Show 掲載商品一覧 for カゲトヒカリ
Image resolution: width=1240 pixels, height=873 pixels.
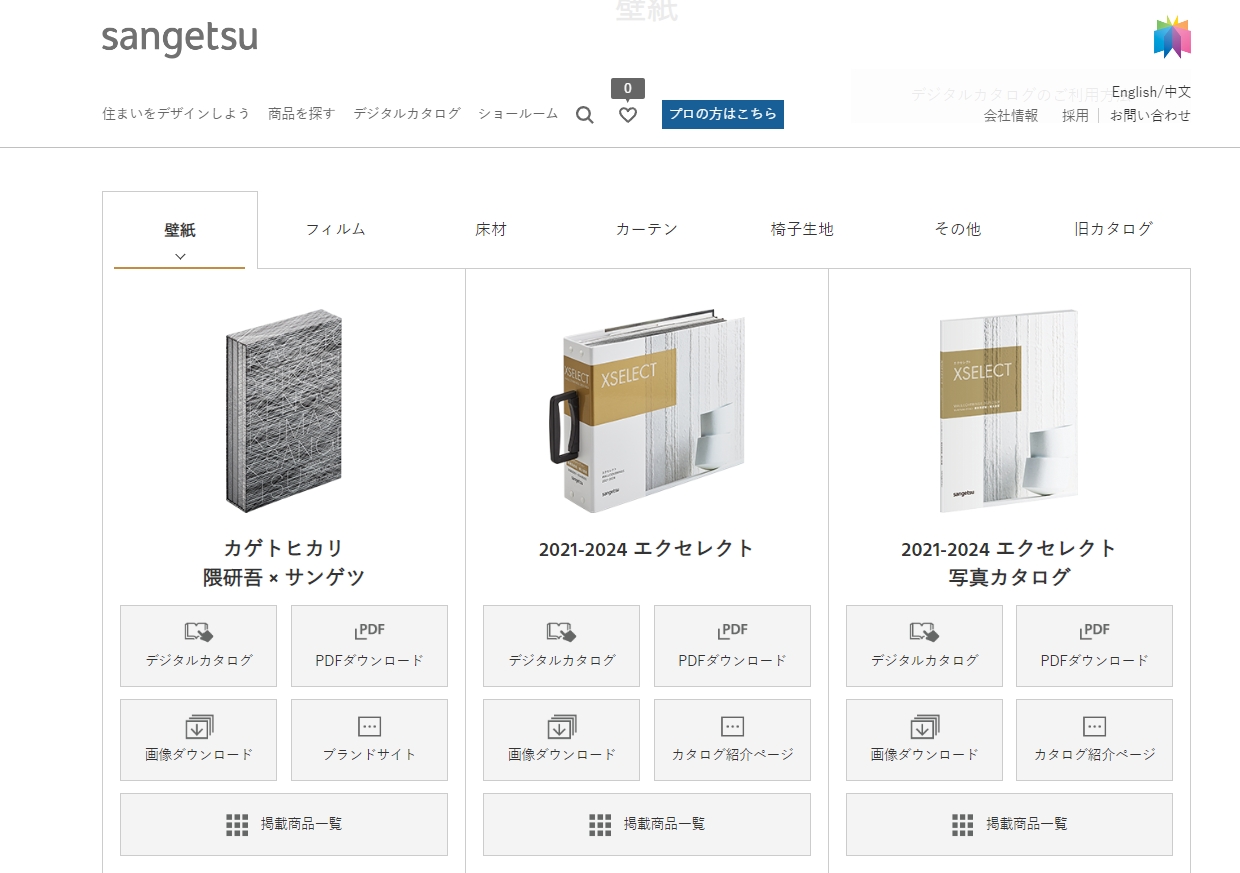tap(284, 824)
